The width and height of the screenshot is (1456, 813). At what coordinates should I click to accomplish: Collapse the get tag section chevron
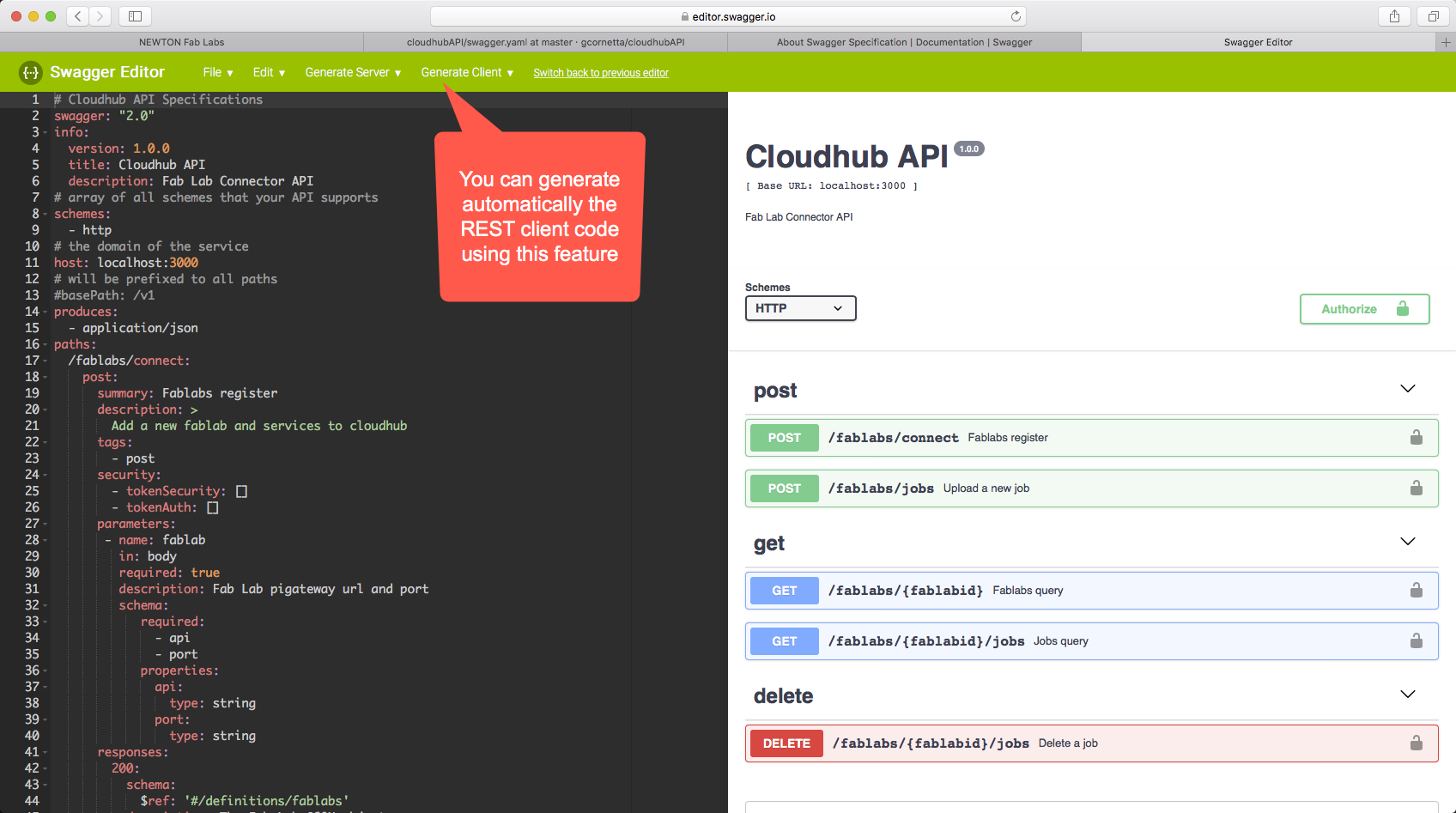tap(1408, 542)
